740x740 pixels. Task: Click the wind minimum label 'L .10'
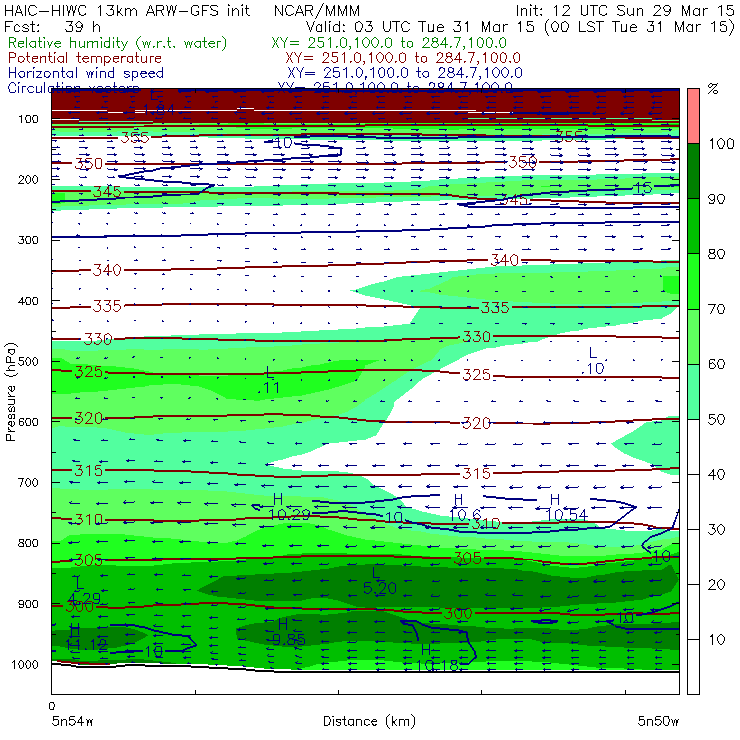[x=593, y=361]
